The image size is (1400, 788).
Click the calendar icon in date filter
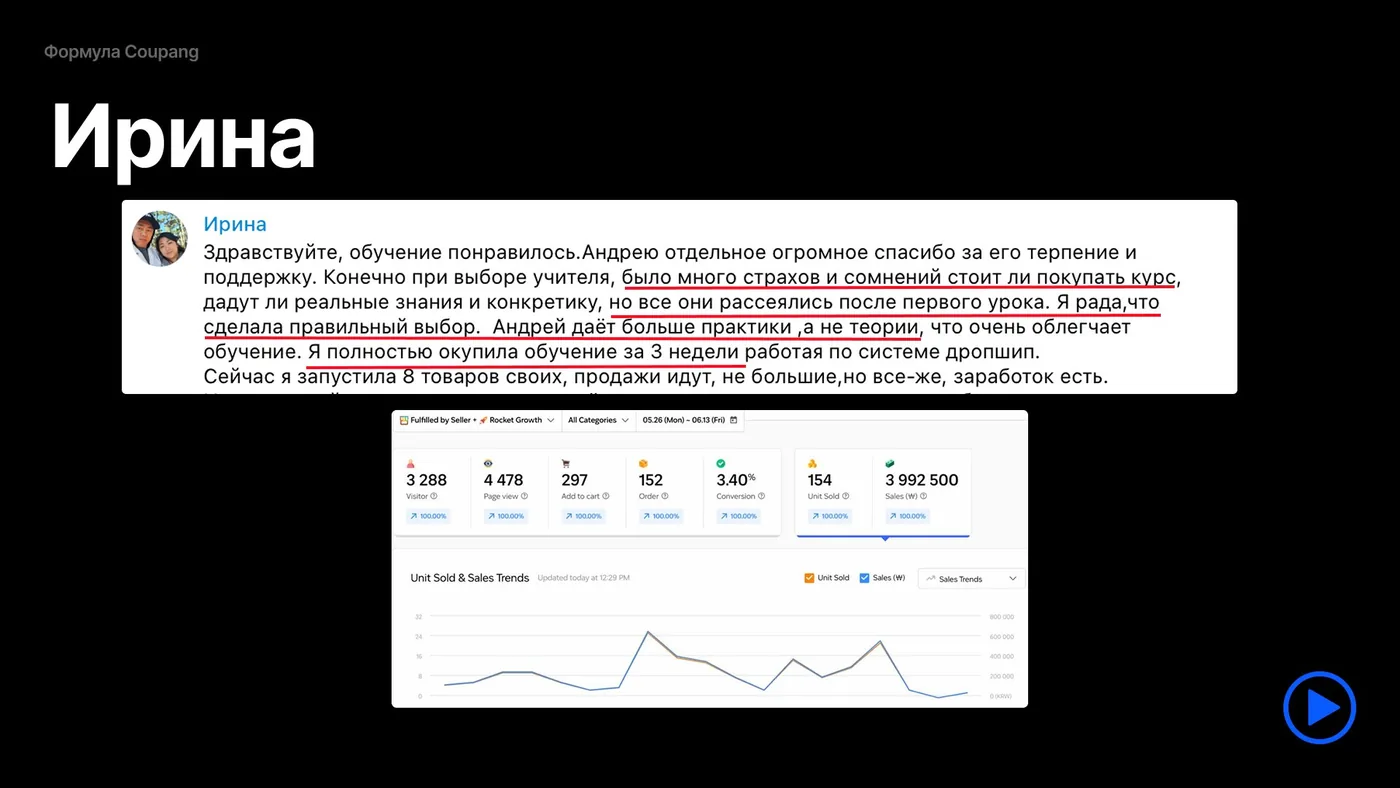pyautogui.click(x=734, y=420)
